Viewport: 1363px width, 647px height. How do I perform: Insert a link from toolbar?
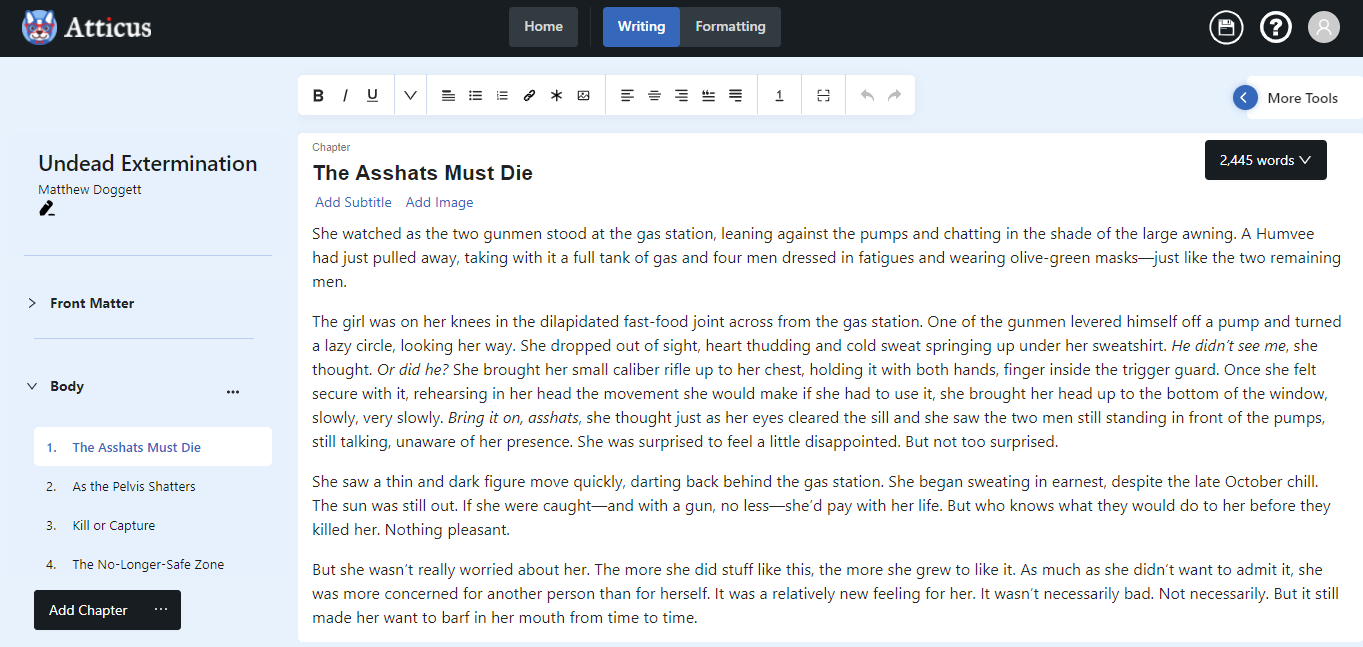tap(529, 96)
